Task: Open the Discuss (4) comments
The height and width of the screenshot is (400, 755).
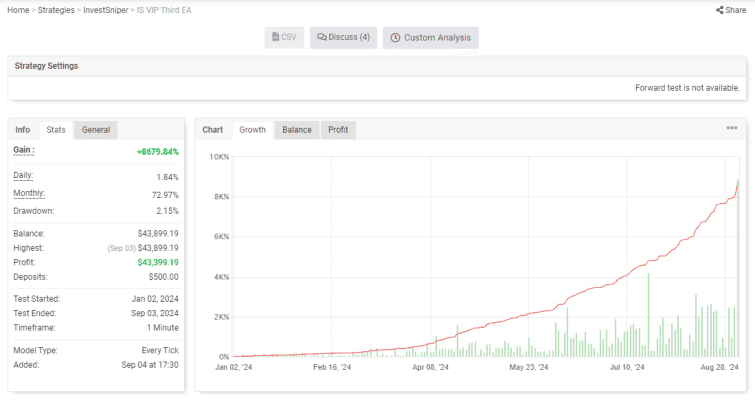Action: tap(343, 38)
